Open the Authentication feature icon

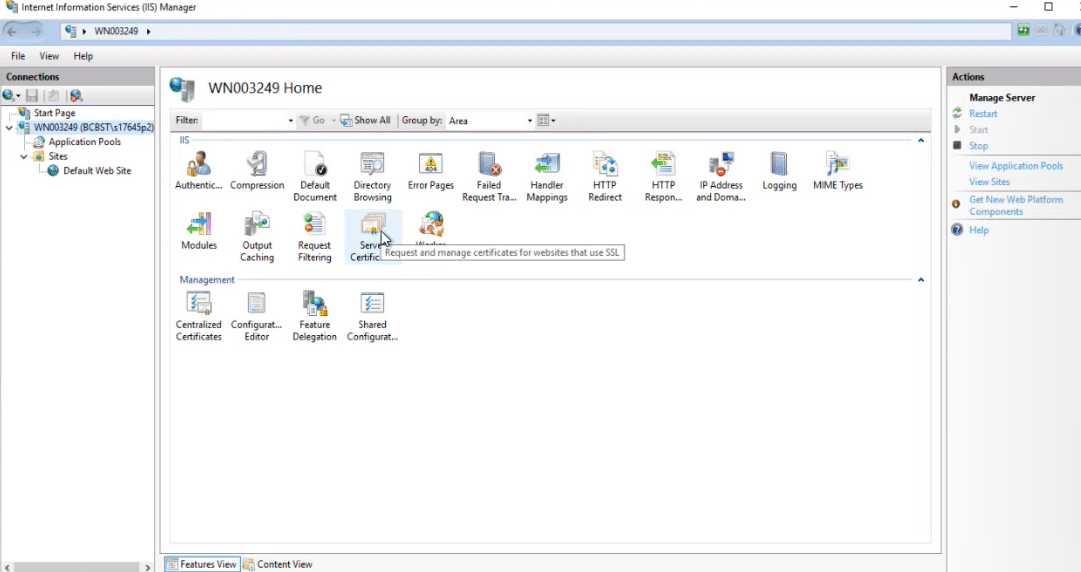click(x=198, y=166)
